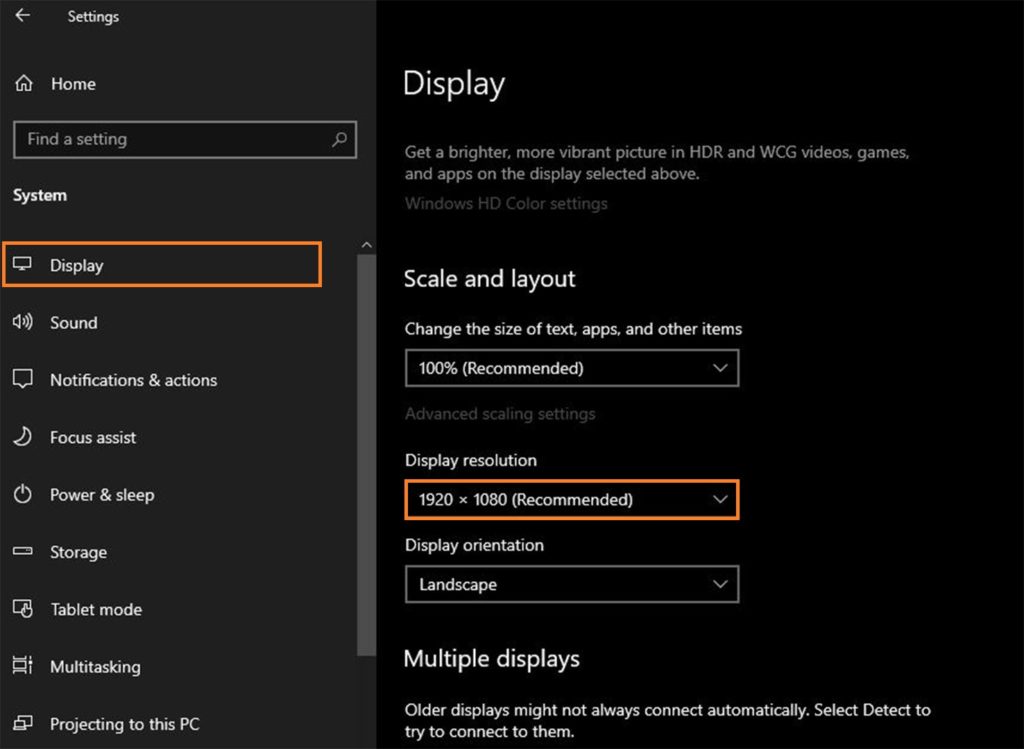Open Windows HD Color settings link
The width and height of the screenshot is (1024, 749).
click(505, 203)
